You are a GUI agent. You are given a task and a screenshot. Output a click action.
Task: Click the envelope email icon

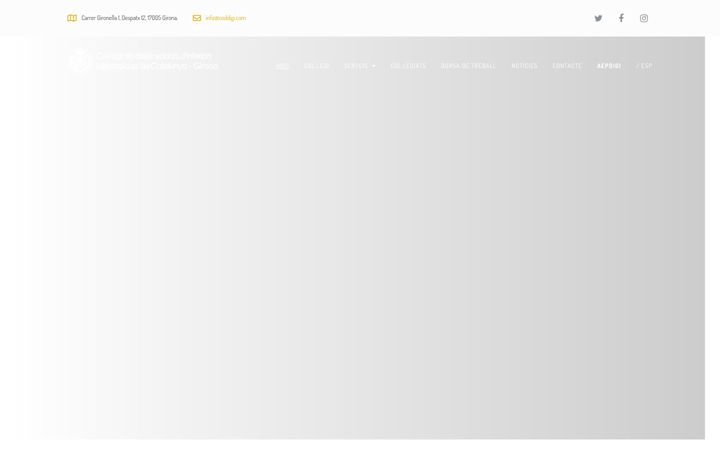tap(197, 18)
